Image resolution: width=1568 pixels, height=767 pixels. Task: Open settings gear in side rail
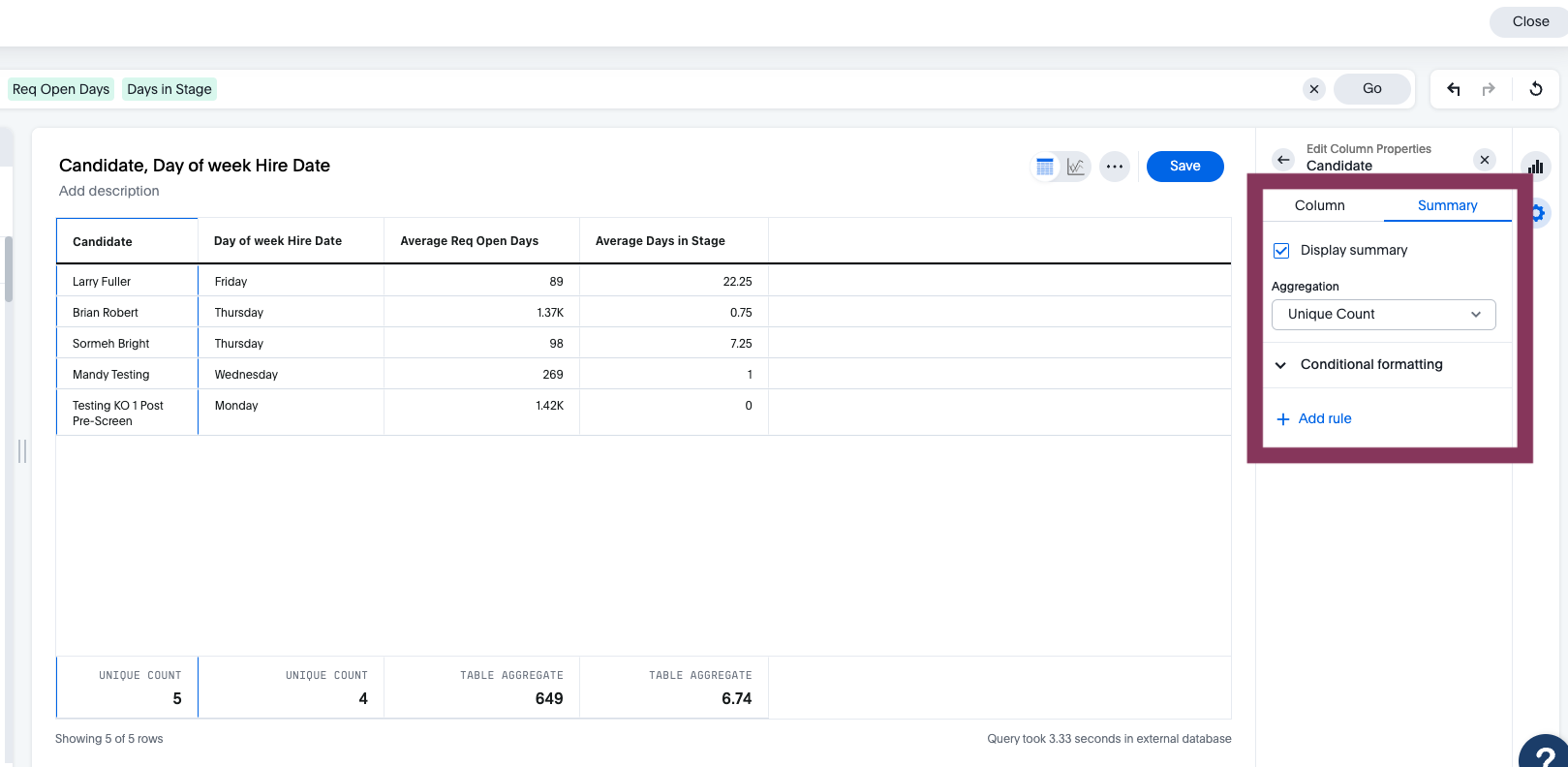1538,213
